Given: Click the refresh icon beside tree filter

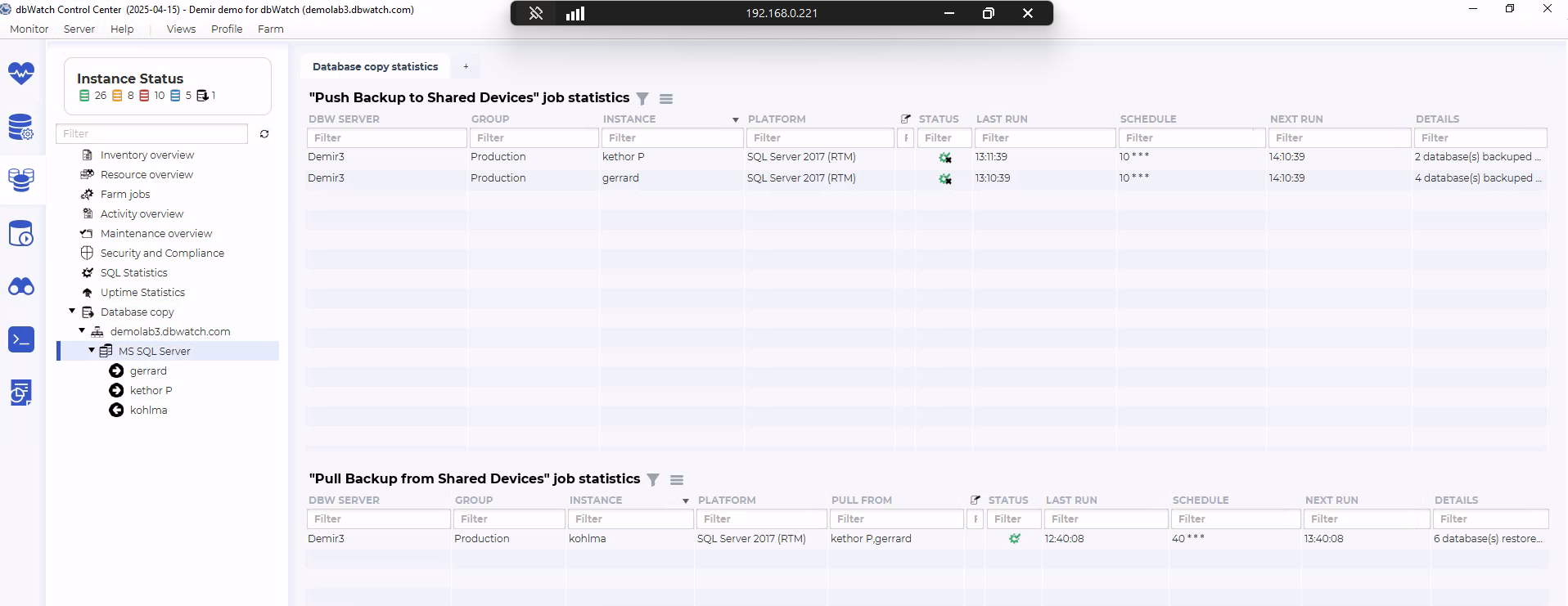Looking at the screenshot, I should pos(264,134).
